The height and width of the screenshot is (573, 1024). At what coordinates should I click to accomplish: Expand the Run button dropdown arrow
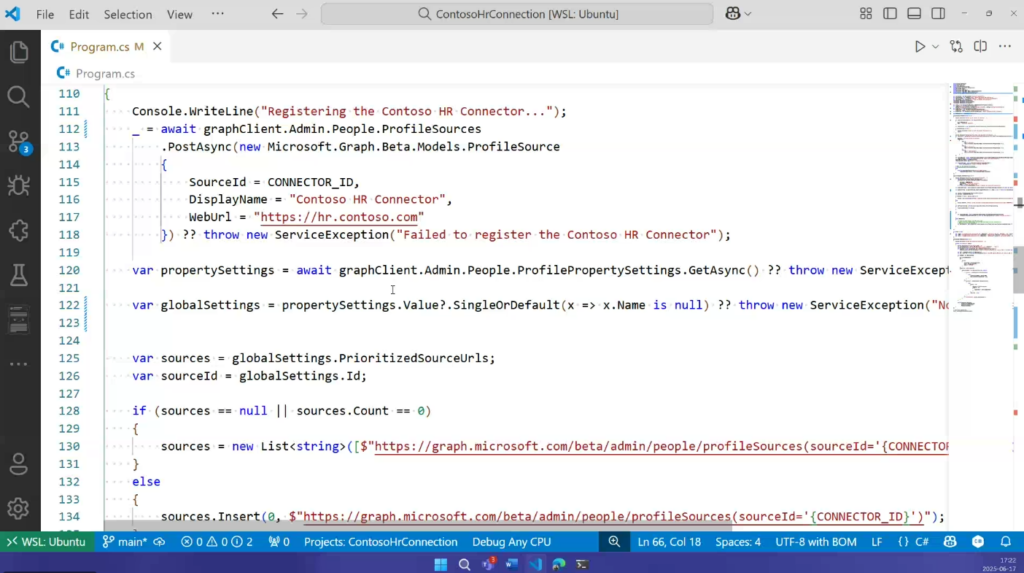[935, 46]
